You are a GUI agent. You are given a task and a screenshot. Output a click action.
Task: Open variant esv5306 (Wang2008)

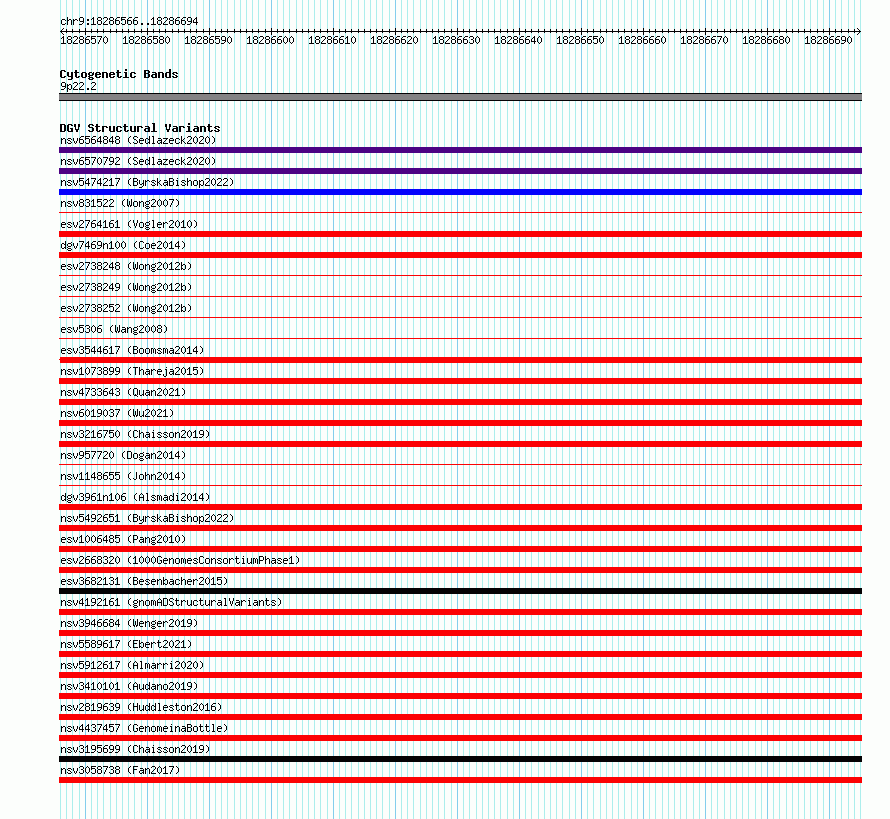(114, 329)
